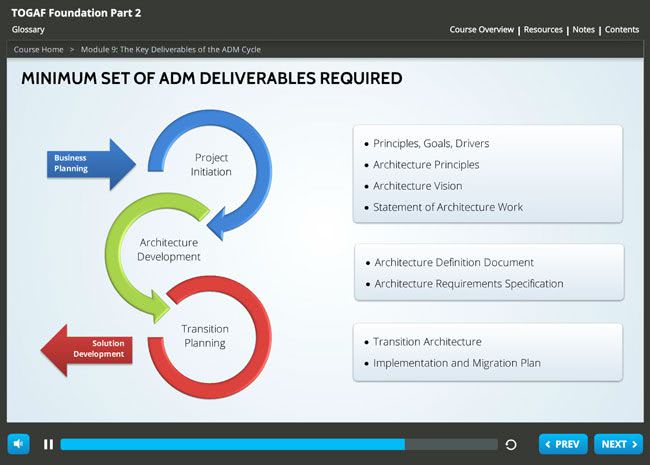
Task: Advance to next slide with NEXT
Action: 618,444
